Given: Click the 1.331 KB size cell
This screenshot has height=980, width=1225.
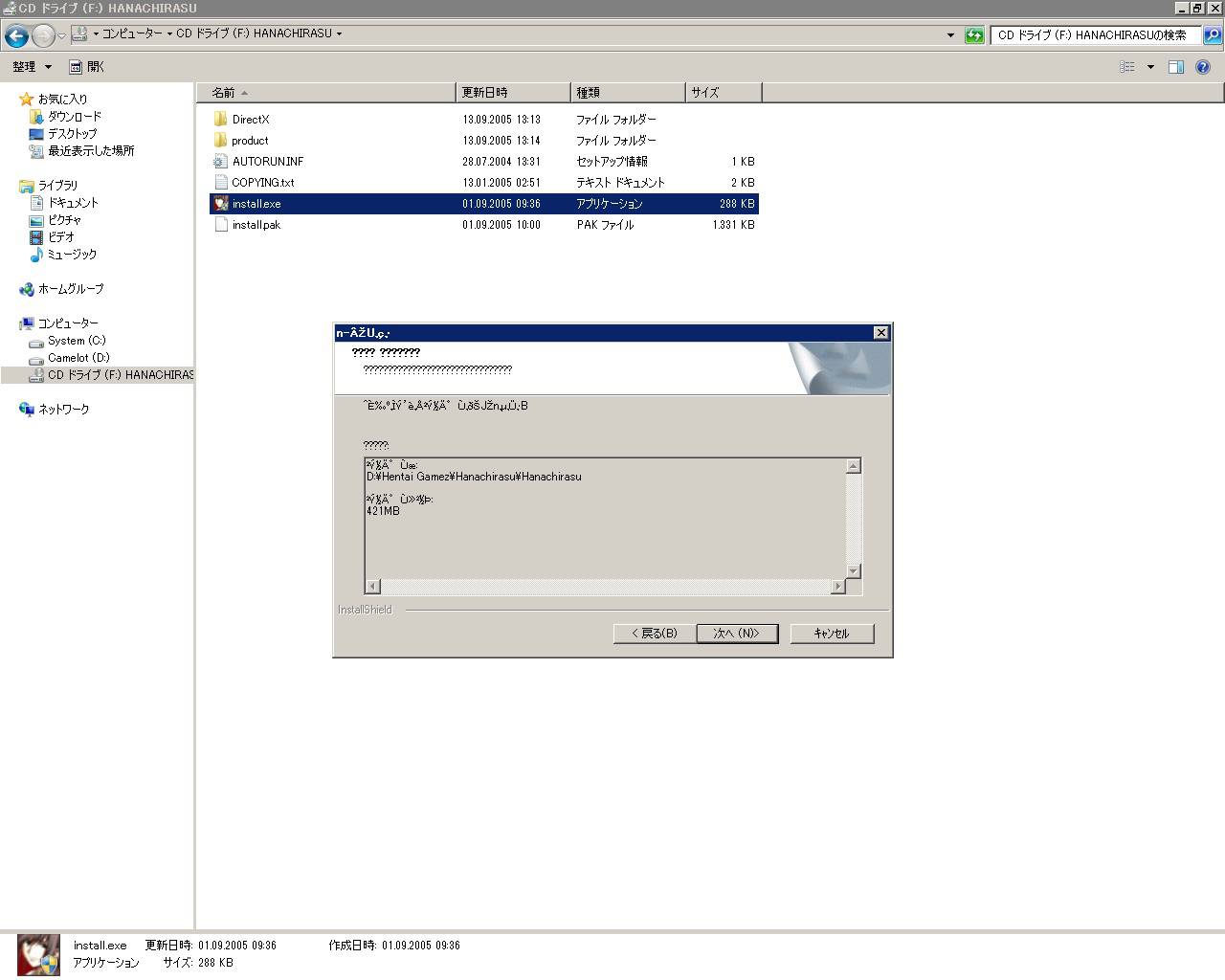Looking at the screenshot, I should point(733,225).
